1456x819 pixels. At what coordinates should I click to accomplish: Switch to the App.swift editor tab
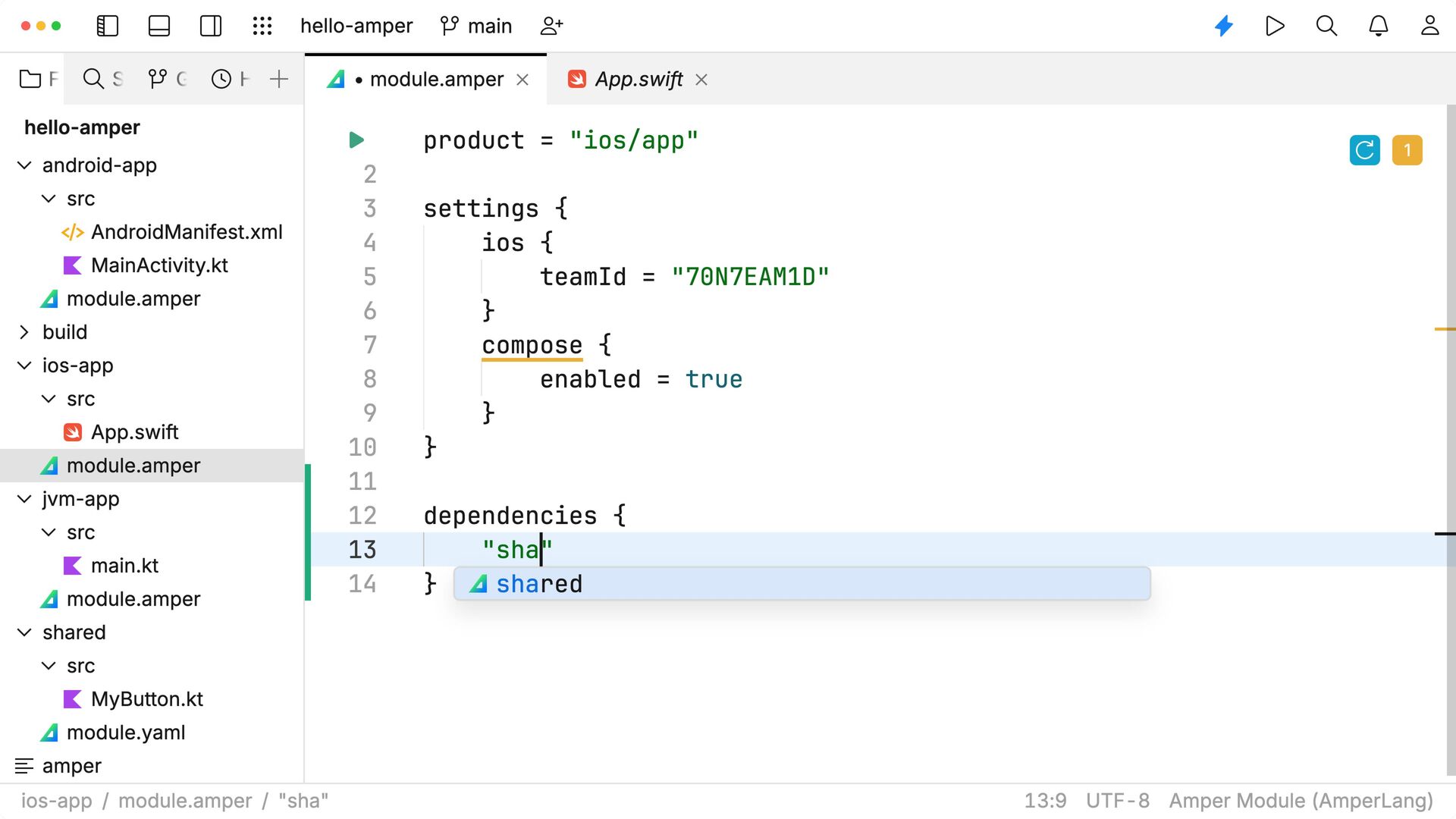pyautogui.click(x=639, y=79)
